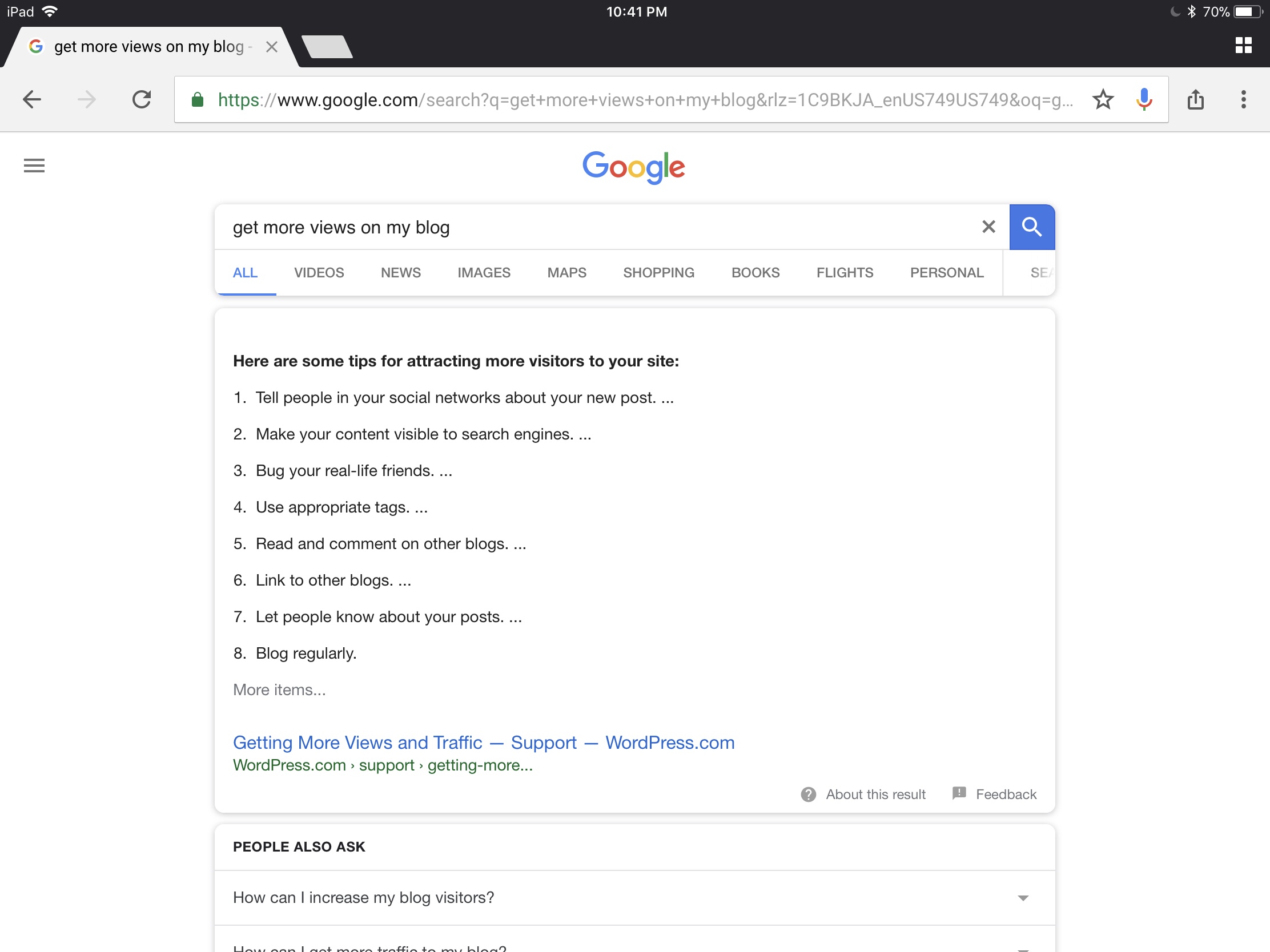Open Chrome's three-dot menu
This screenshot has width=1270, height=952.
tap(1243, 100)
